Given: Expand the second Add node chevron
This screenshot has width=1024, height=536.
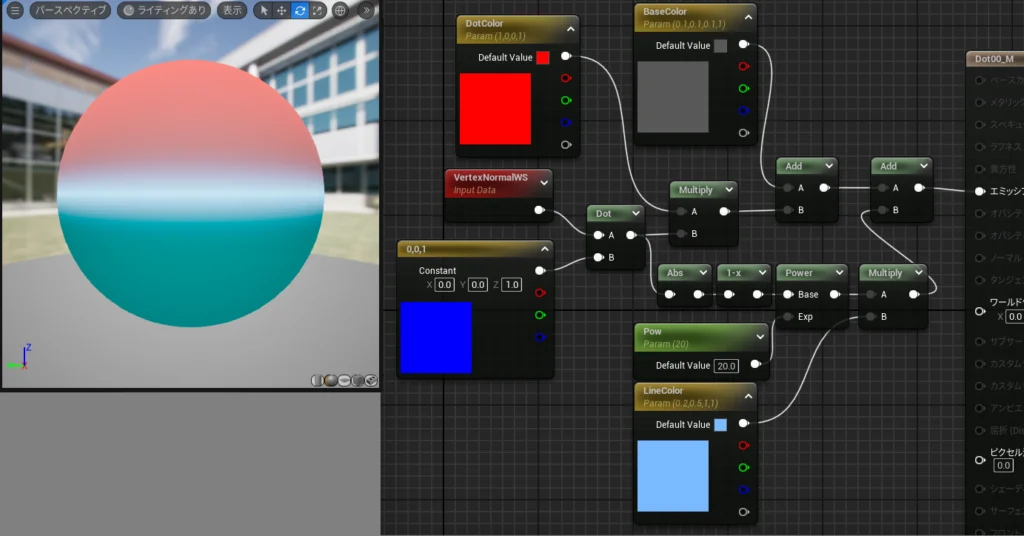Looking at the screenshot, I should (923, 166).
